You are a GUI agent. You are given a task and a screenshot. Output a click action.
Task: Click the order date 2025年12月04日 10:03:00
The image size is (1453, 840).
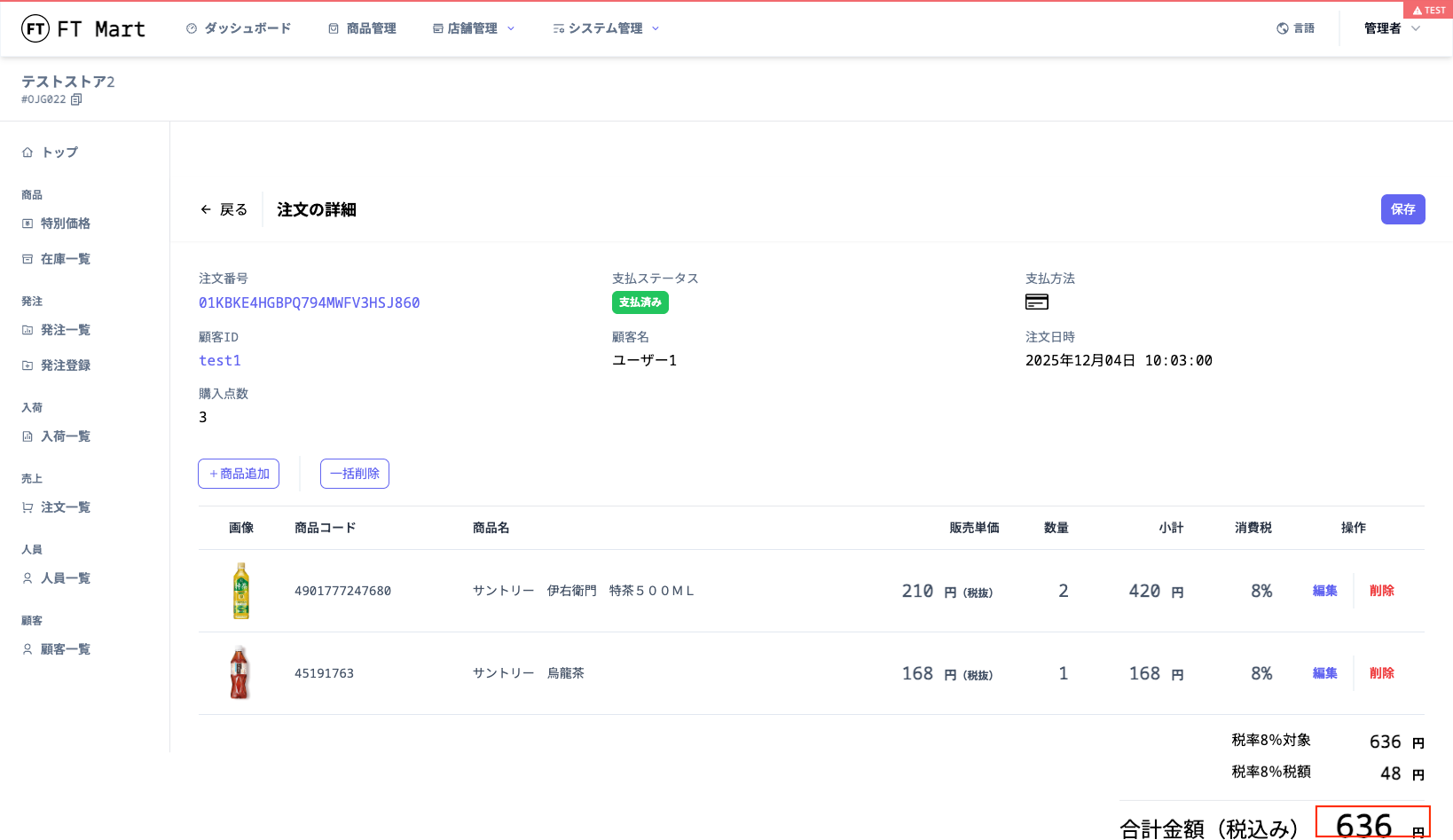[x=1119, y=360]
